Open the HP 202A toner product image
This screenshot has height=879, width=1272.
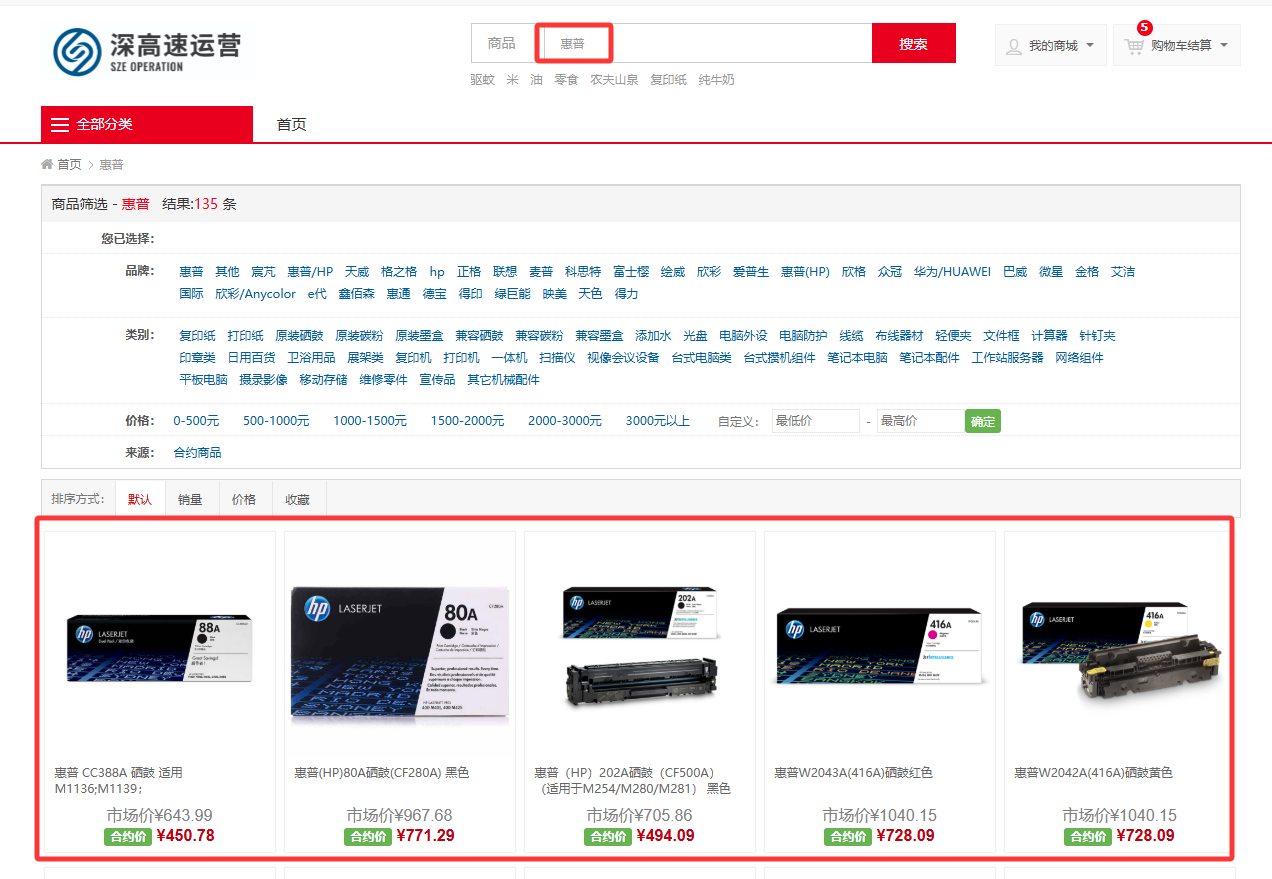pyautogui.click(x=640, y=647)
